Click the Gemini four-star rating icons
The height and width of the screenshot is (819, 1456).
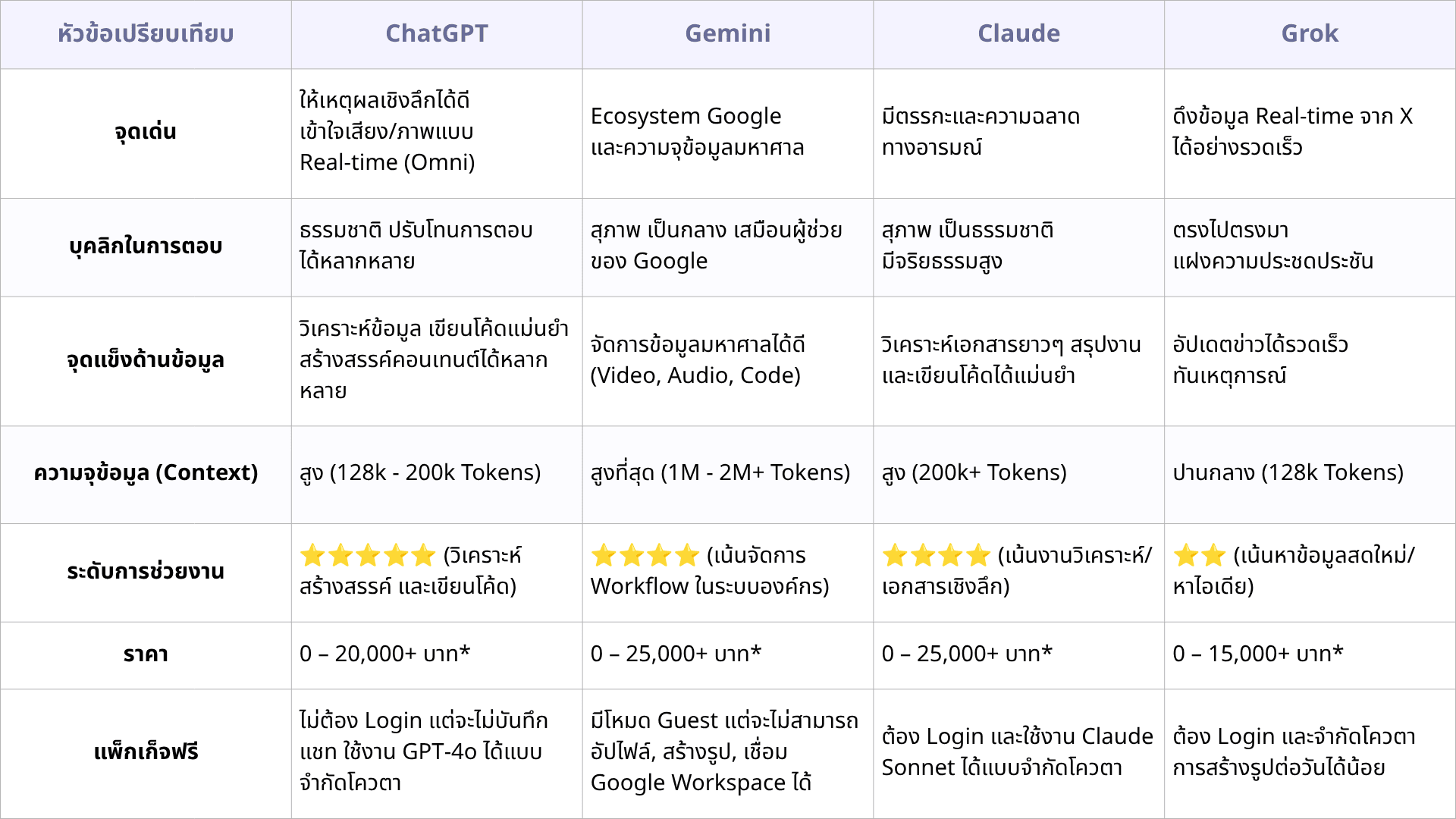645,556
